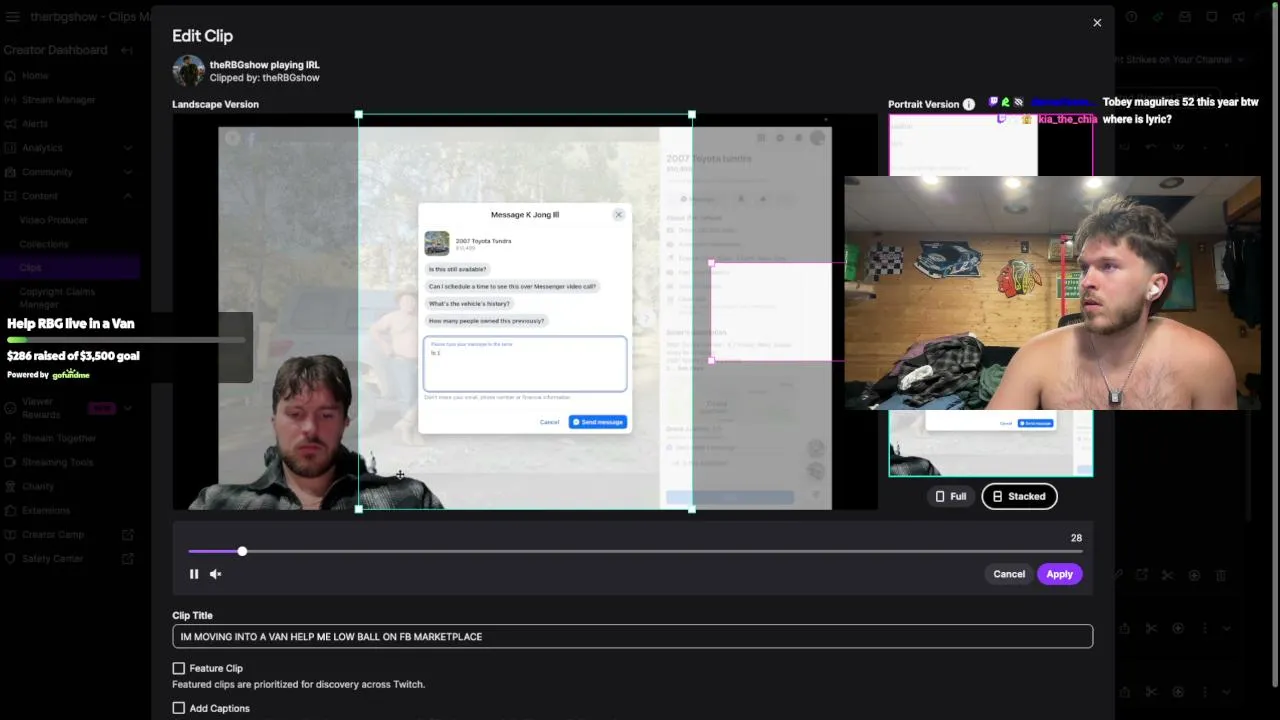
Task: Enable the Feature Clip checkbox
Action: [179, 668]
